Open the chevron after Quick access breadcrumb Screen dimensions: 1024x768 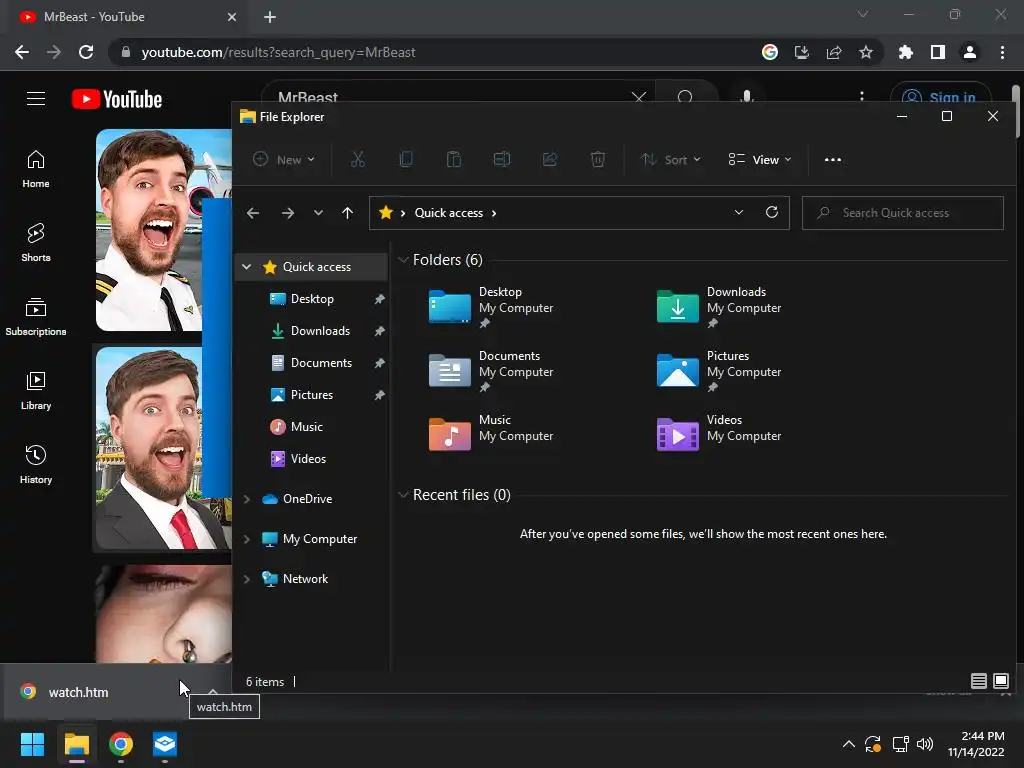pyautogui.click(x=494, y=213)
